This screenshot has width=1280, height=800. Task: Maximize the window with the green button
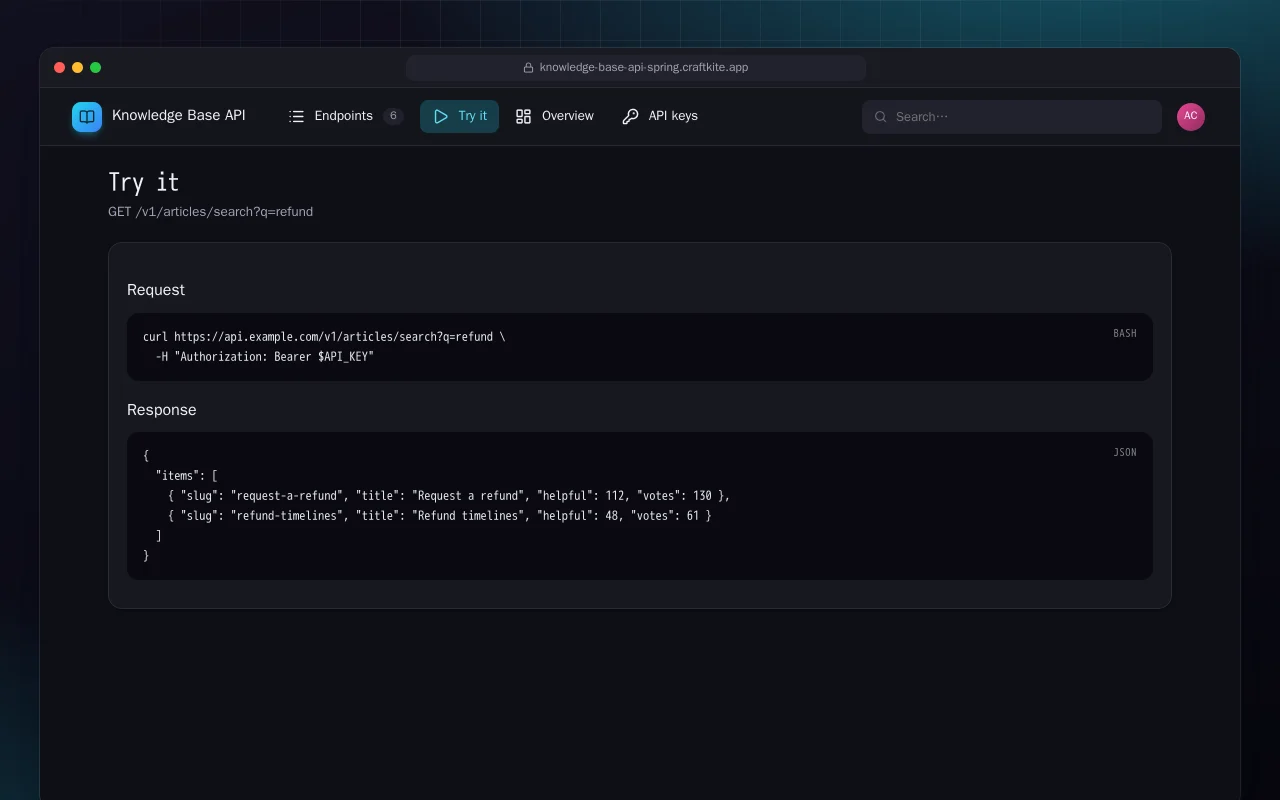(x=96, y=68)
